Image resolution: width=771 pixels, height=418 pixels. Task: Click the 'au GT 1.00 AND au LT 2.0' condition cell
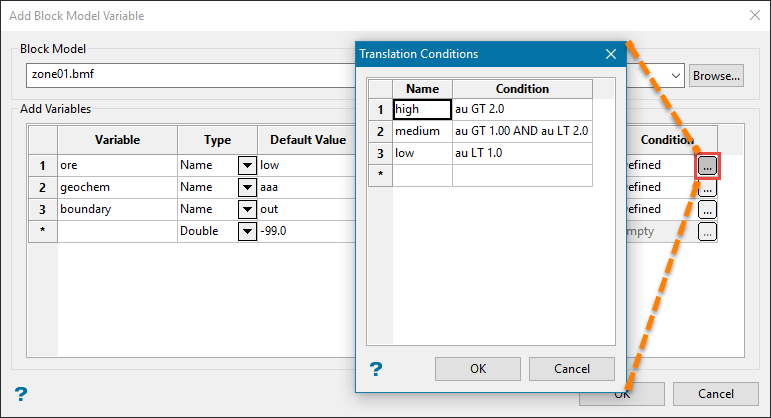(x=521, y=131)
